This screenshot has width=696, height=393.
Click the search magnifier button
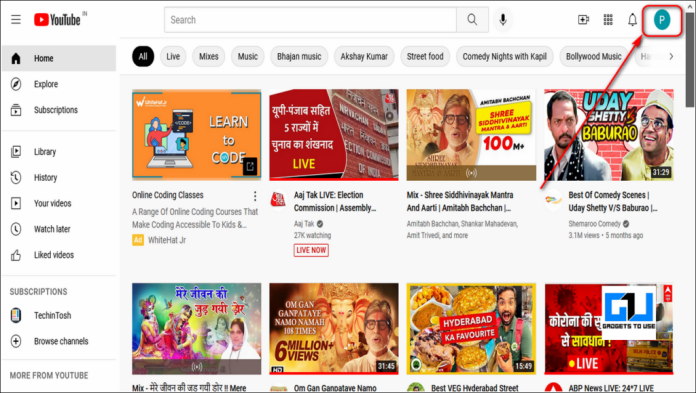pyautogui.click(x=472, y=20)
